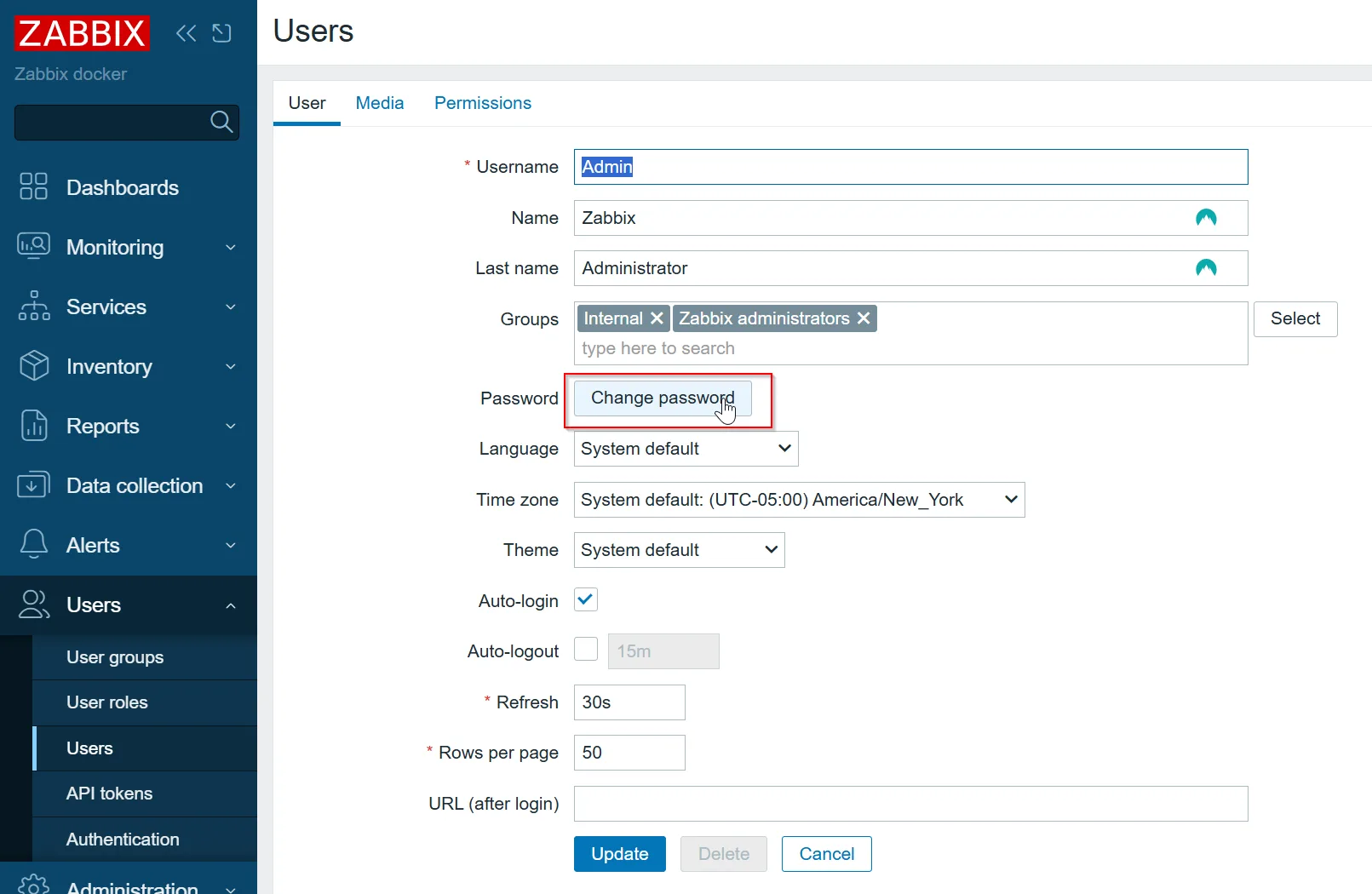Enable the Auto-logout checkbox
Image resolution: width=1372 pixels, height=894 pixels.
click(x=586, y=649)
